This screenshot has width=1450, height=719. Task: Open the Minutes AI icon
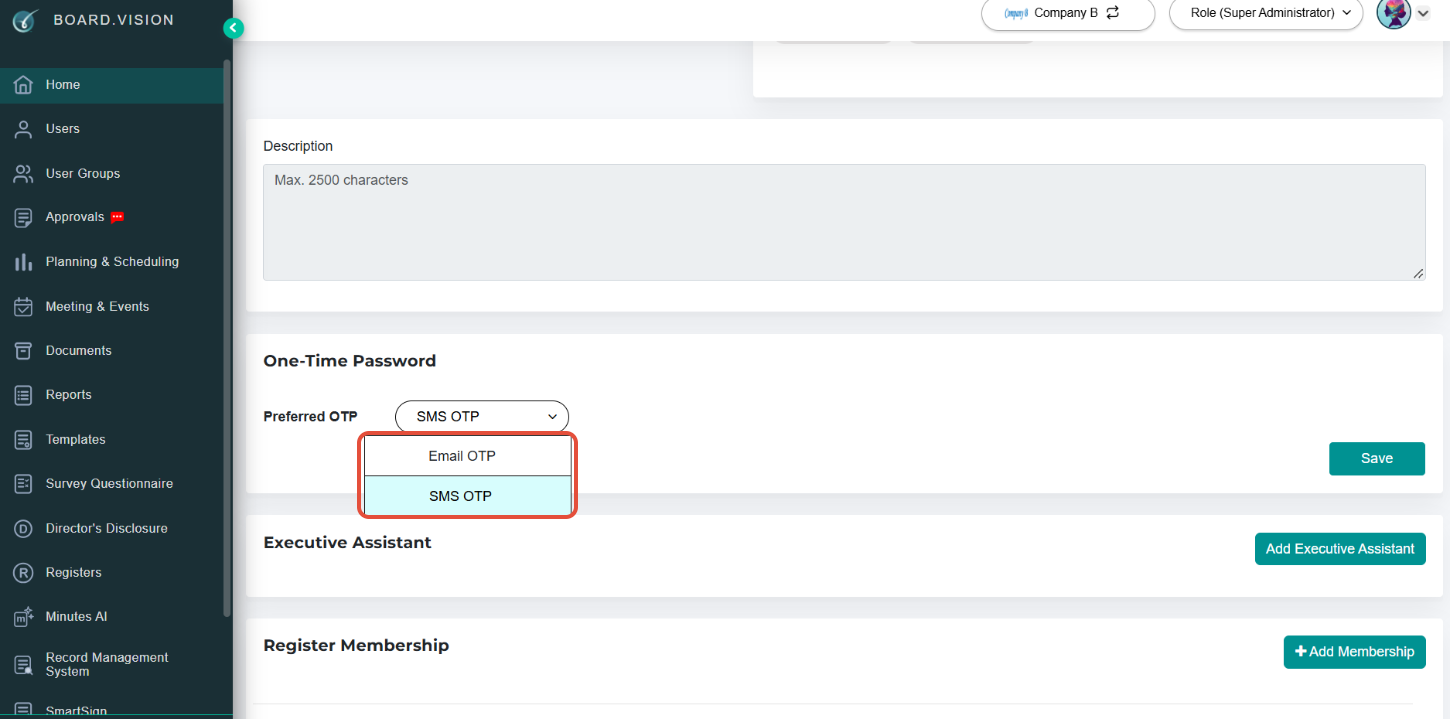23,617
